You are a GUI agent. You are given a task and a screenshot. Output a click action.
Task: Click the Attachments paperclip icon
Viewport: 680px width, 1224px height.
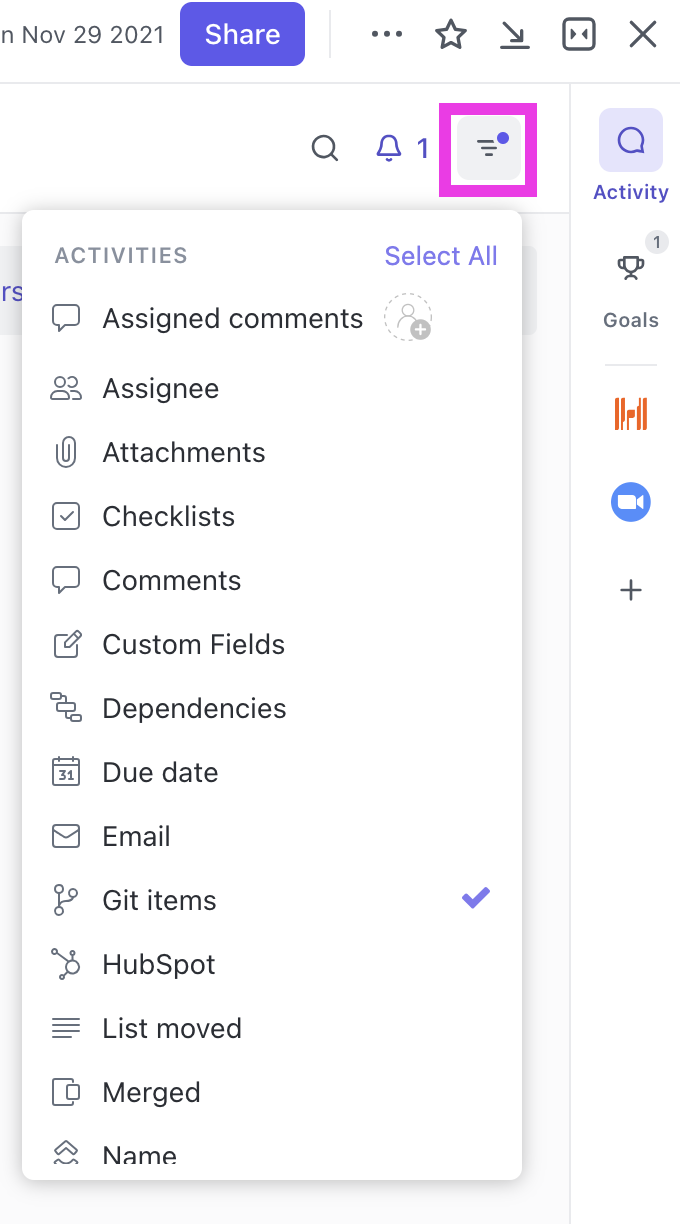pyautogui.click(x=66, y=452)
